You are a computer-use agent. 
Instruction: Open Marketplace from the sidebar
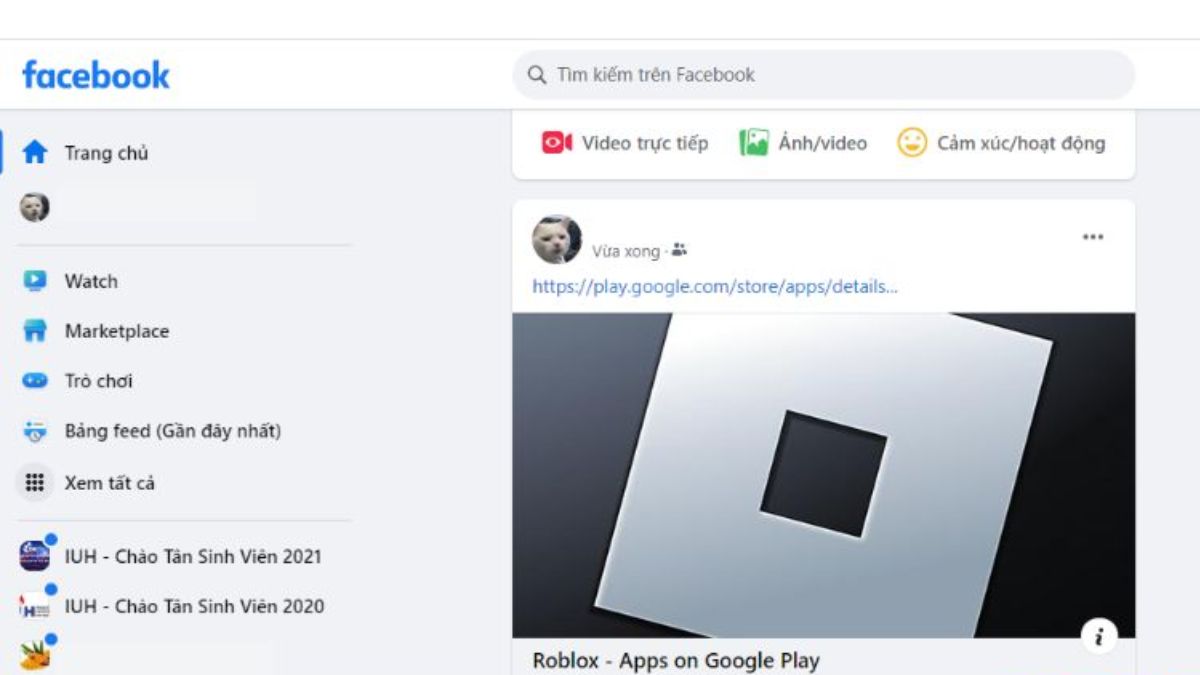pos(117,331)
